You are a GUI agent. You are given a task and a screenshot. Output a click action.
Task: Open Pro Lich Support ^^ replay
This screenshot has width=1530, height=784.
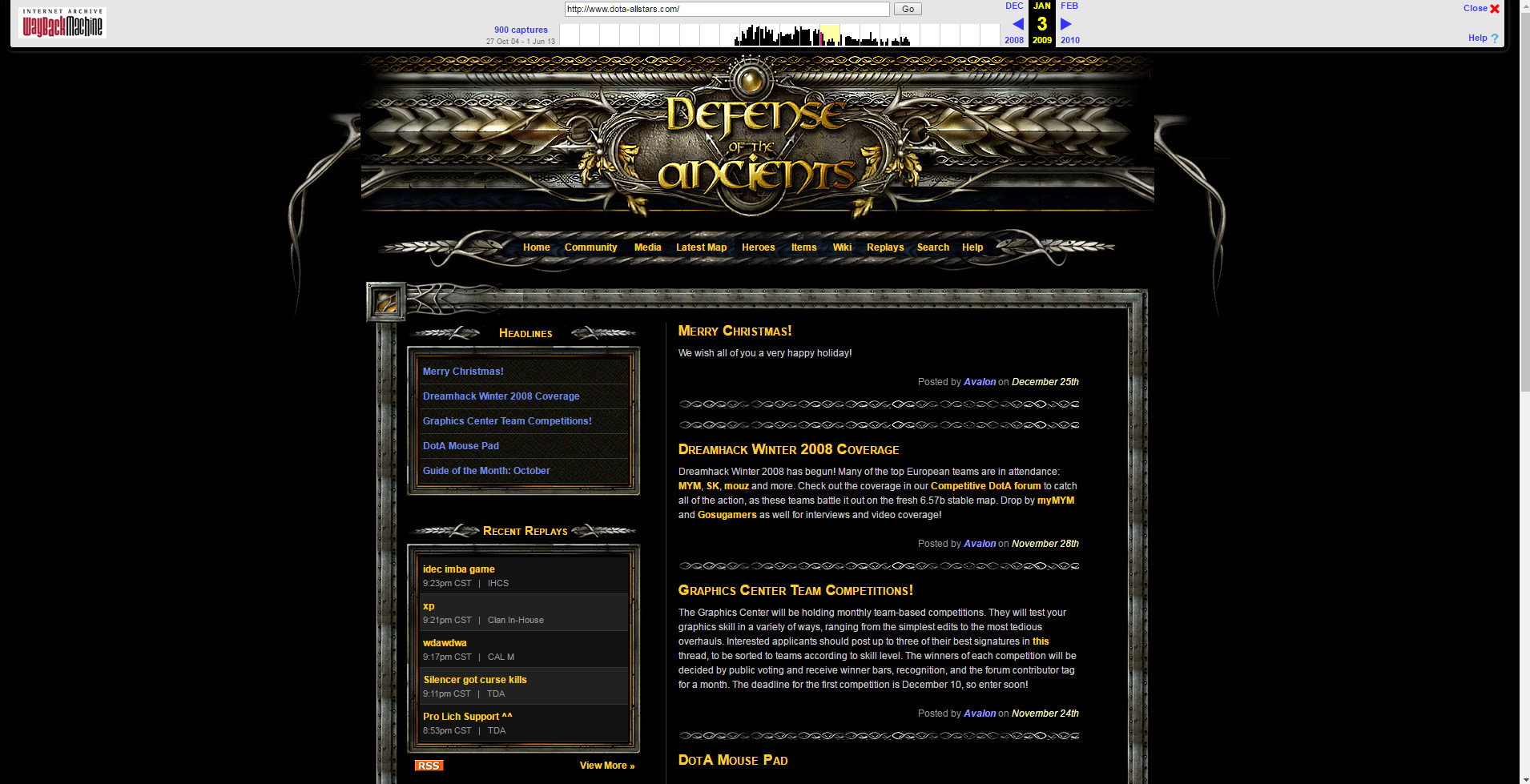[x=468, y=717]
